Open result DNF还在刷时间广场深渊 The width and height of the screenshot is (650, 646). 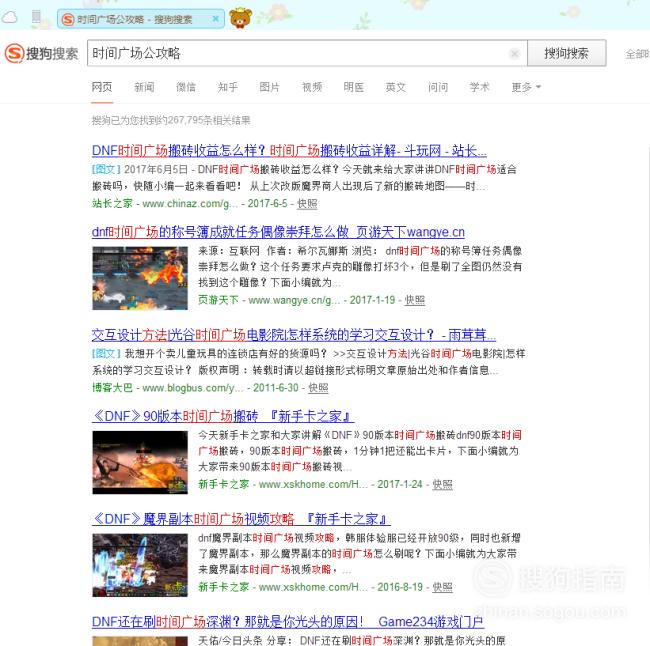pos(288,622)
